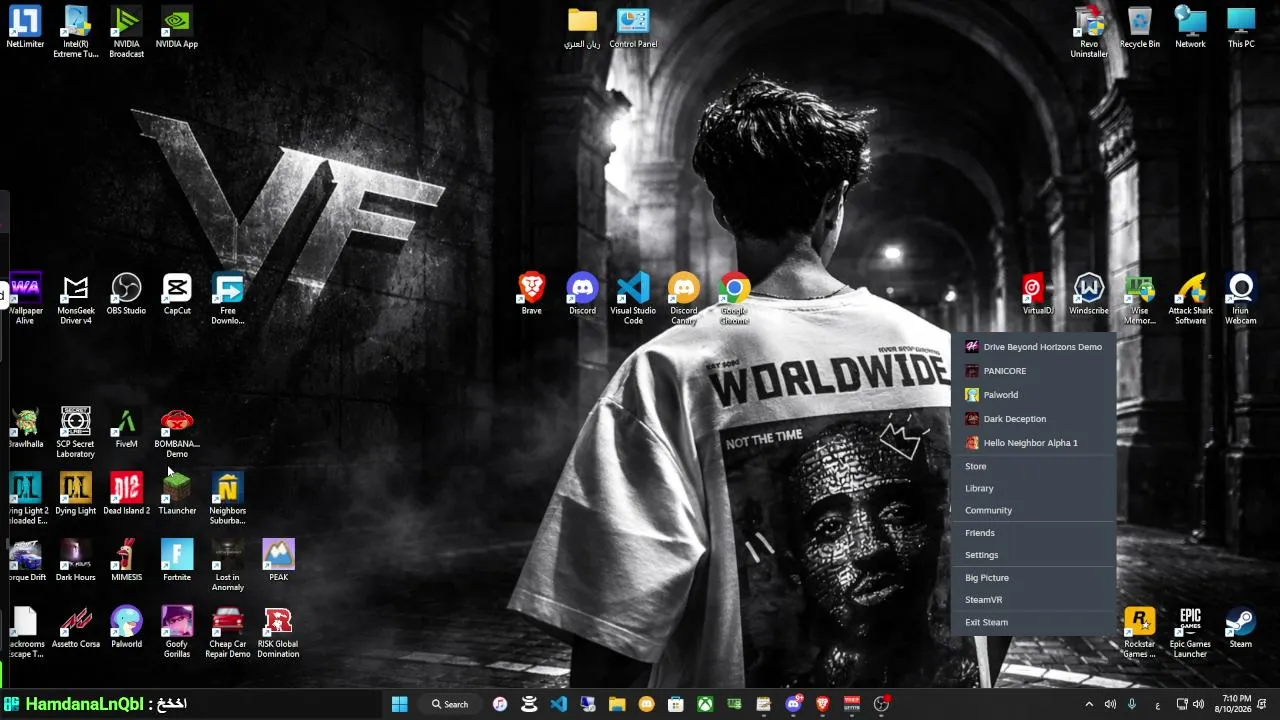1280x720 pixels.
Task: Select the Cheap Car Repair Demo icon
Action: point(228,632)
